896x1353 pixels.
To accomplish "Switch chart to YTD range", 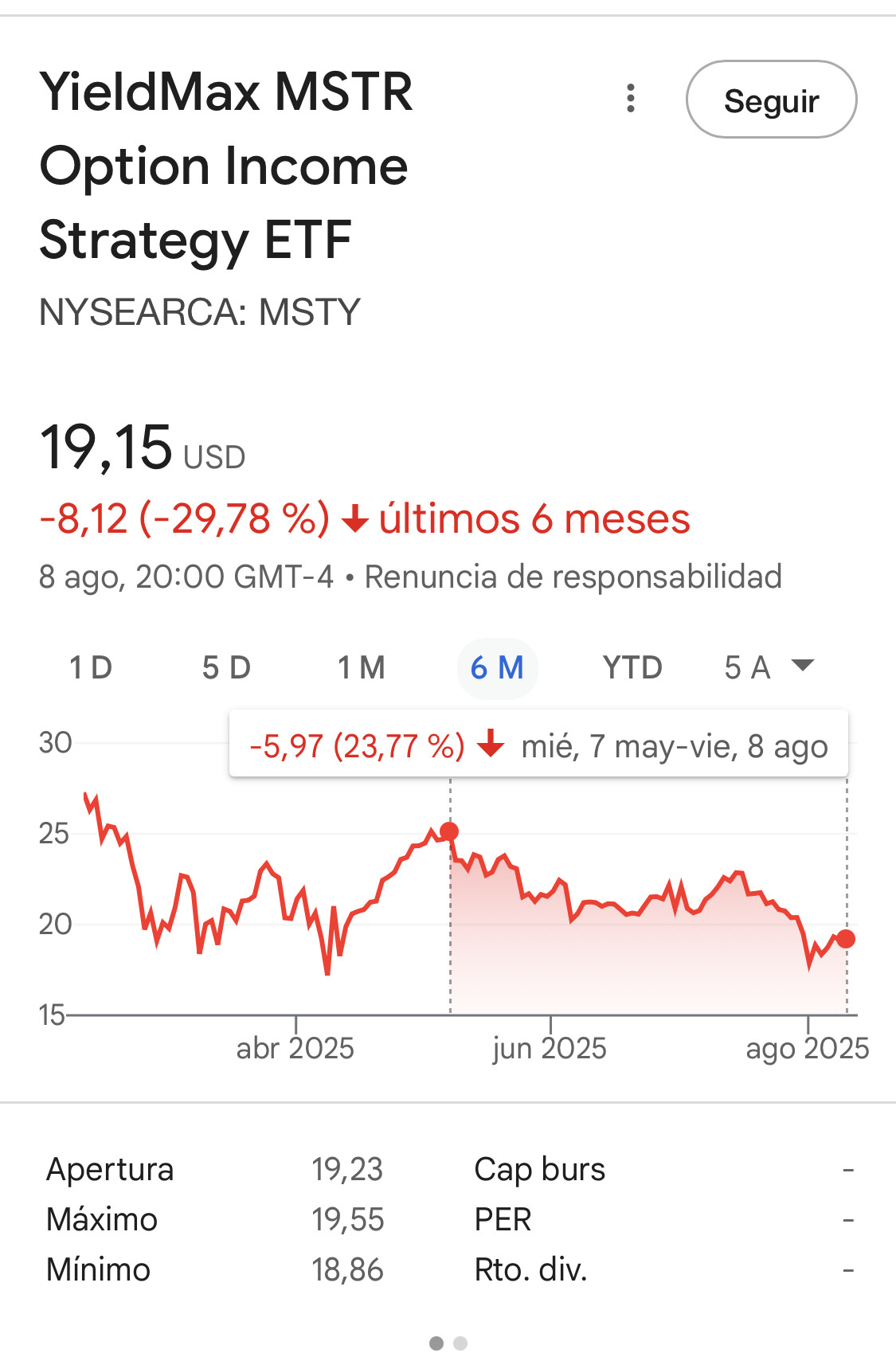I will (x=632, y=667).
